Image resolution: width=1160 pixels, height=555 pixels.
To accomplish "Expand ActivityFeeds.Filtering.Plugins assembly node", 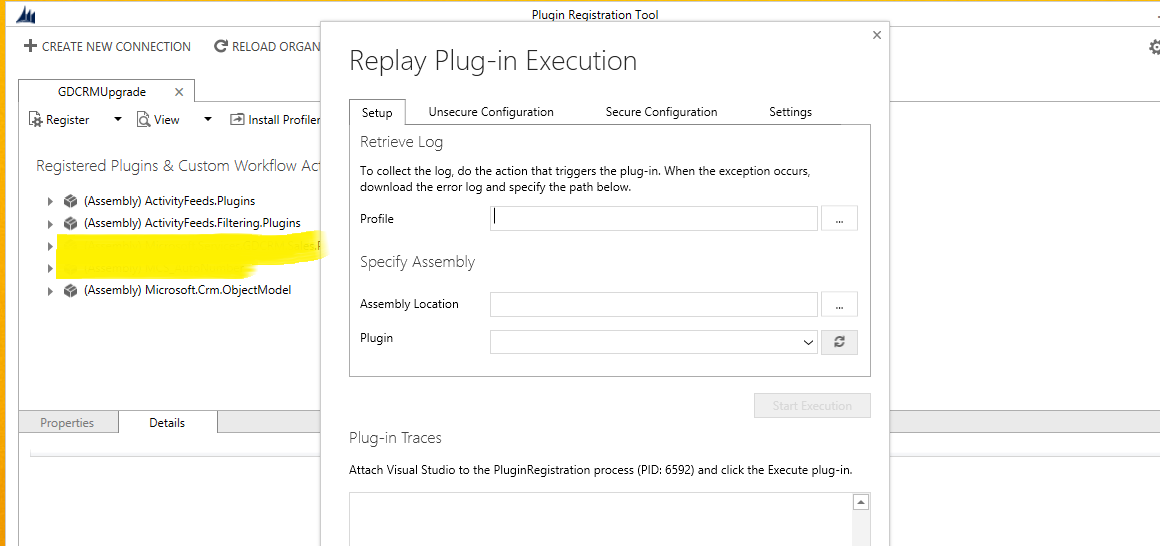I will (50, 223).
